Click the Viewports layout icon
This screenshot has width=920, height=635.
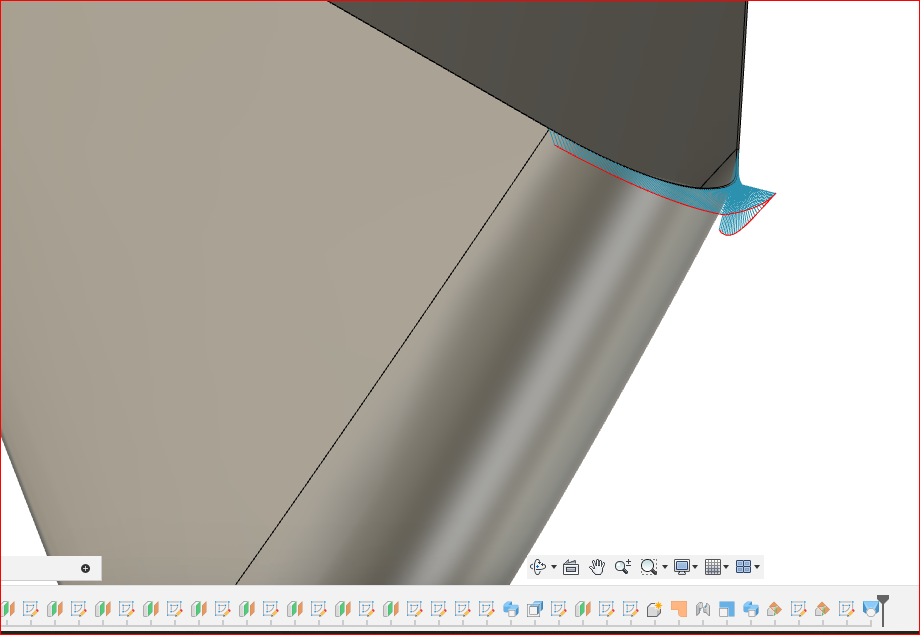(x=743, y=567)
